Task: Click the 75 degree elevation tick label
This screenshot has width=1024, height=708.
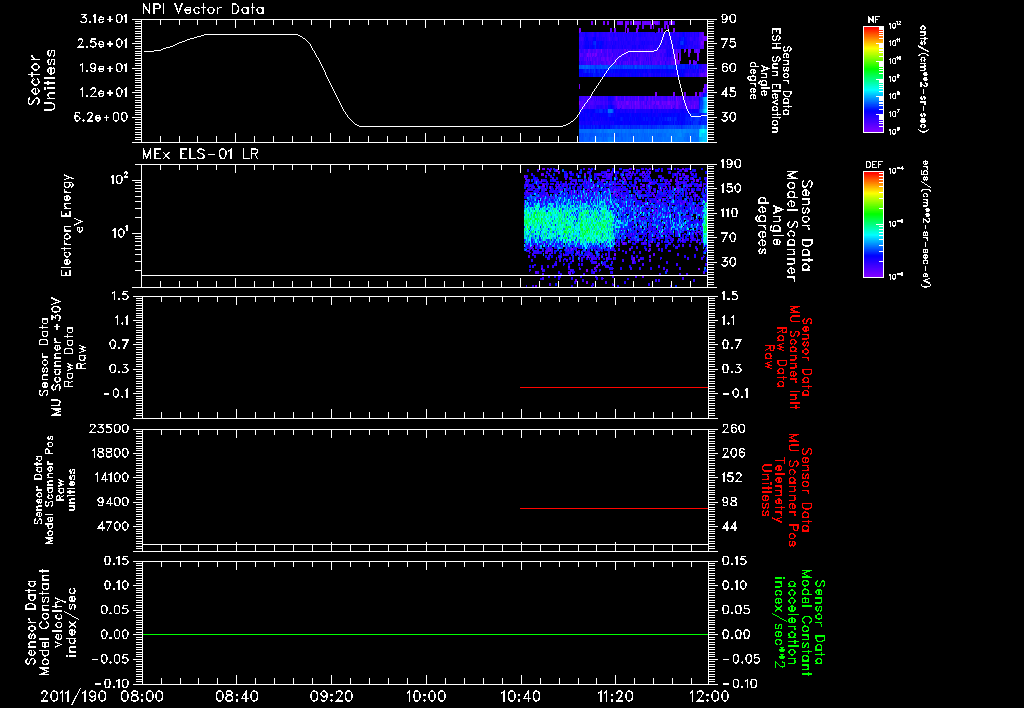Action: coord(729,43)
